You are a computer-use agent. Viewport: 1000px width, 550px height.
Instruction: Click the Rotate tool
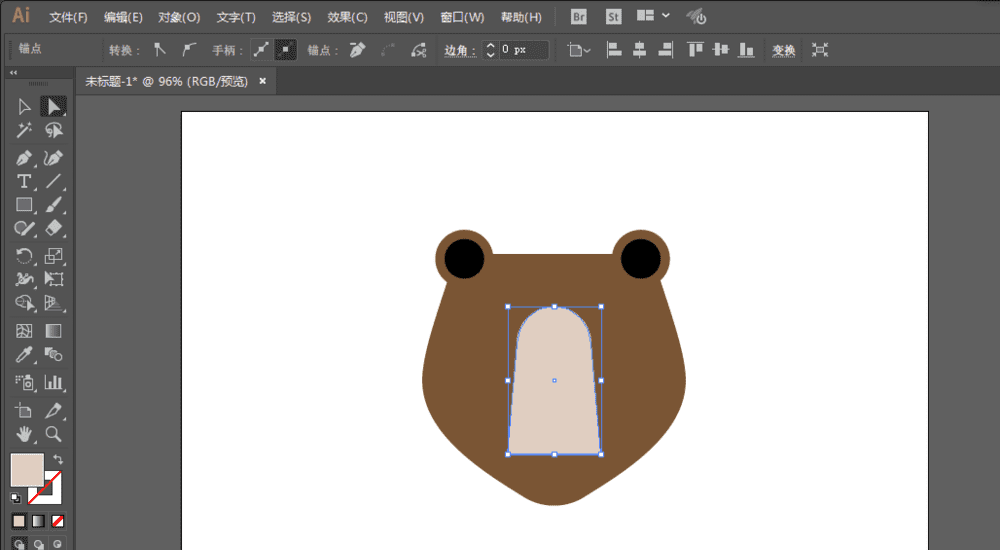pyautogui.click(x=24, y=256)
